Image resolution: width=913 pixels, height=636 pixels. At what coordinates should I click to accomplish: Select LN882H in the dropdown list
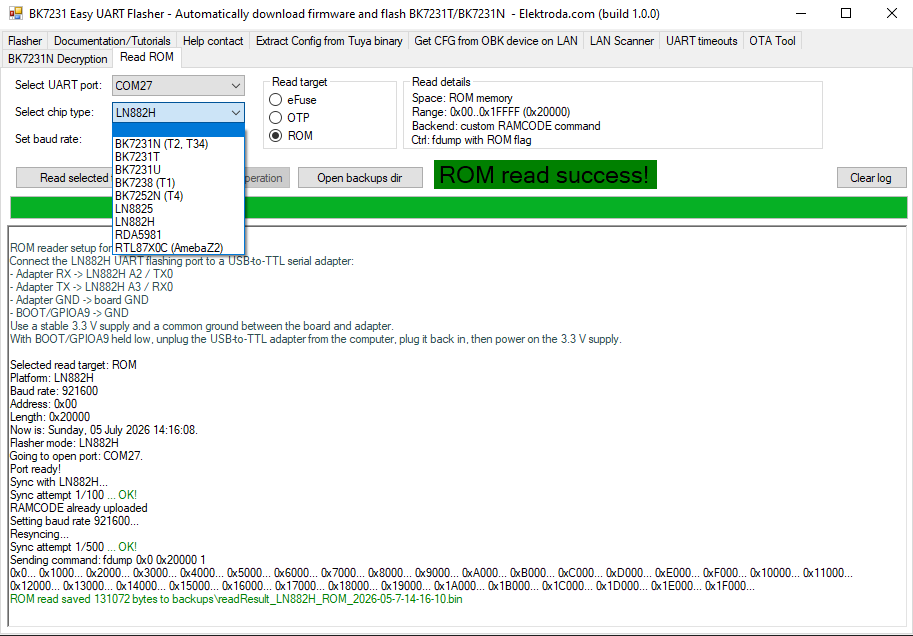coord(178,221)
